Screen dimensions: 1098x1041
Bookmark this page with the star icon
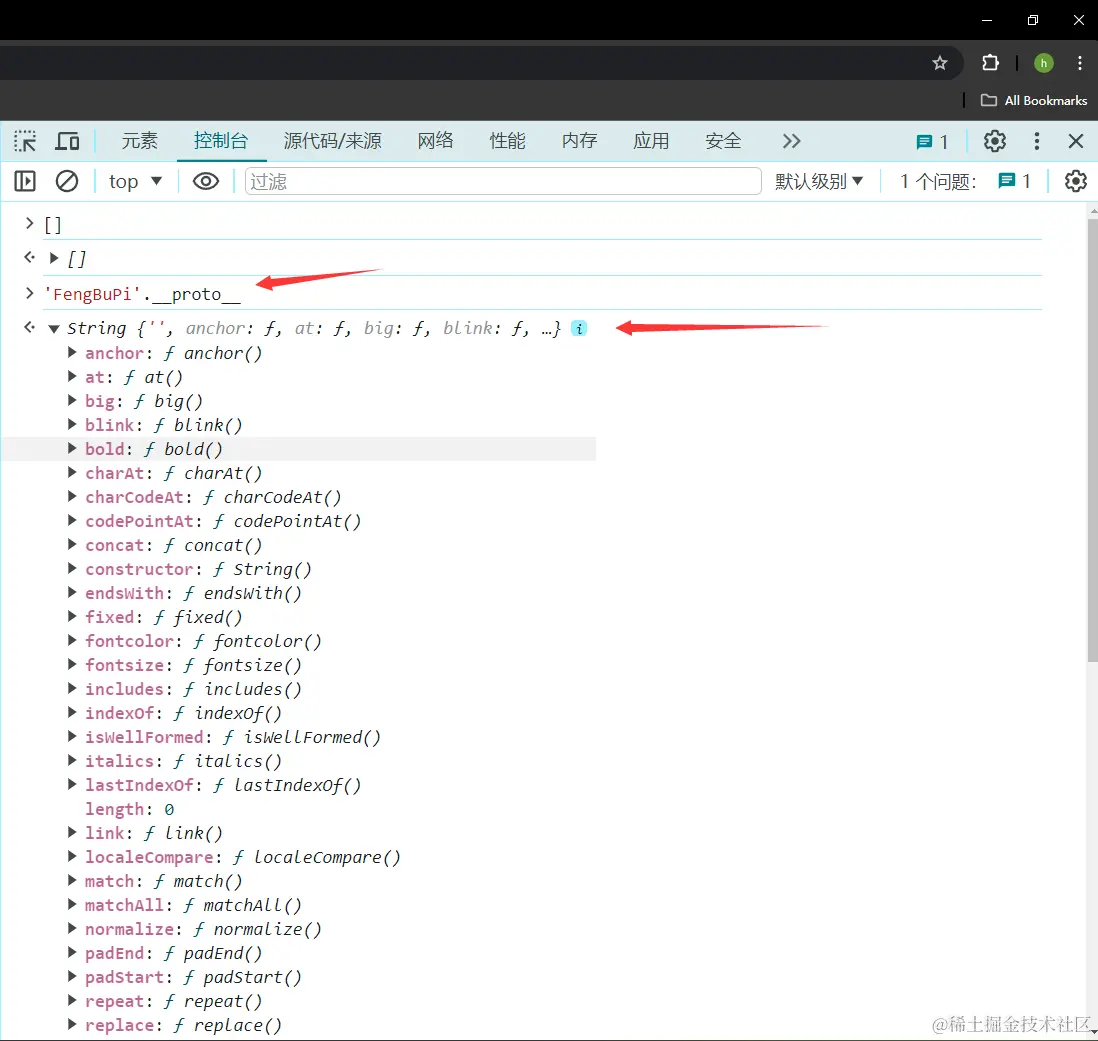click(940, 64)
